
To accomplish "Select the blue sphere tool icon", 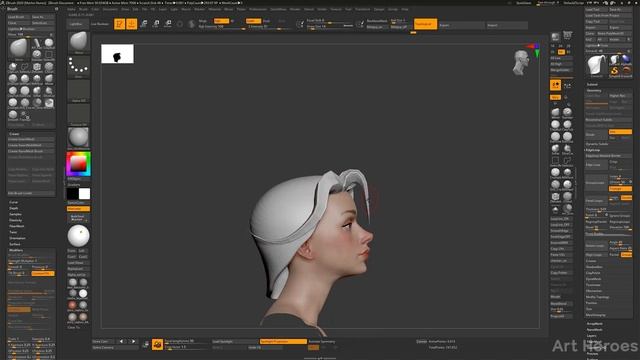I will [626, 60].
